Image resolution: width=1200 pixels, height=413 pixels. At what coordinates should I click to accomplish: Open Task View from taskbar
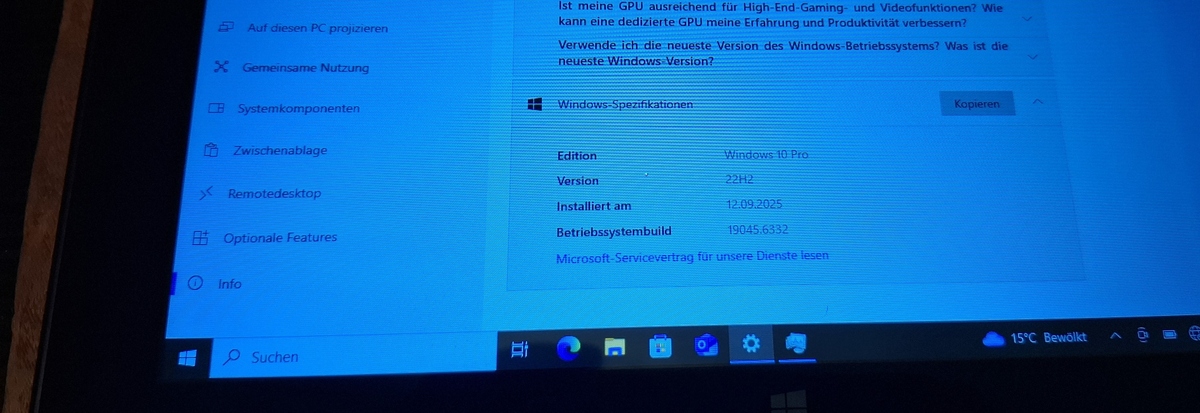(519, 349)
